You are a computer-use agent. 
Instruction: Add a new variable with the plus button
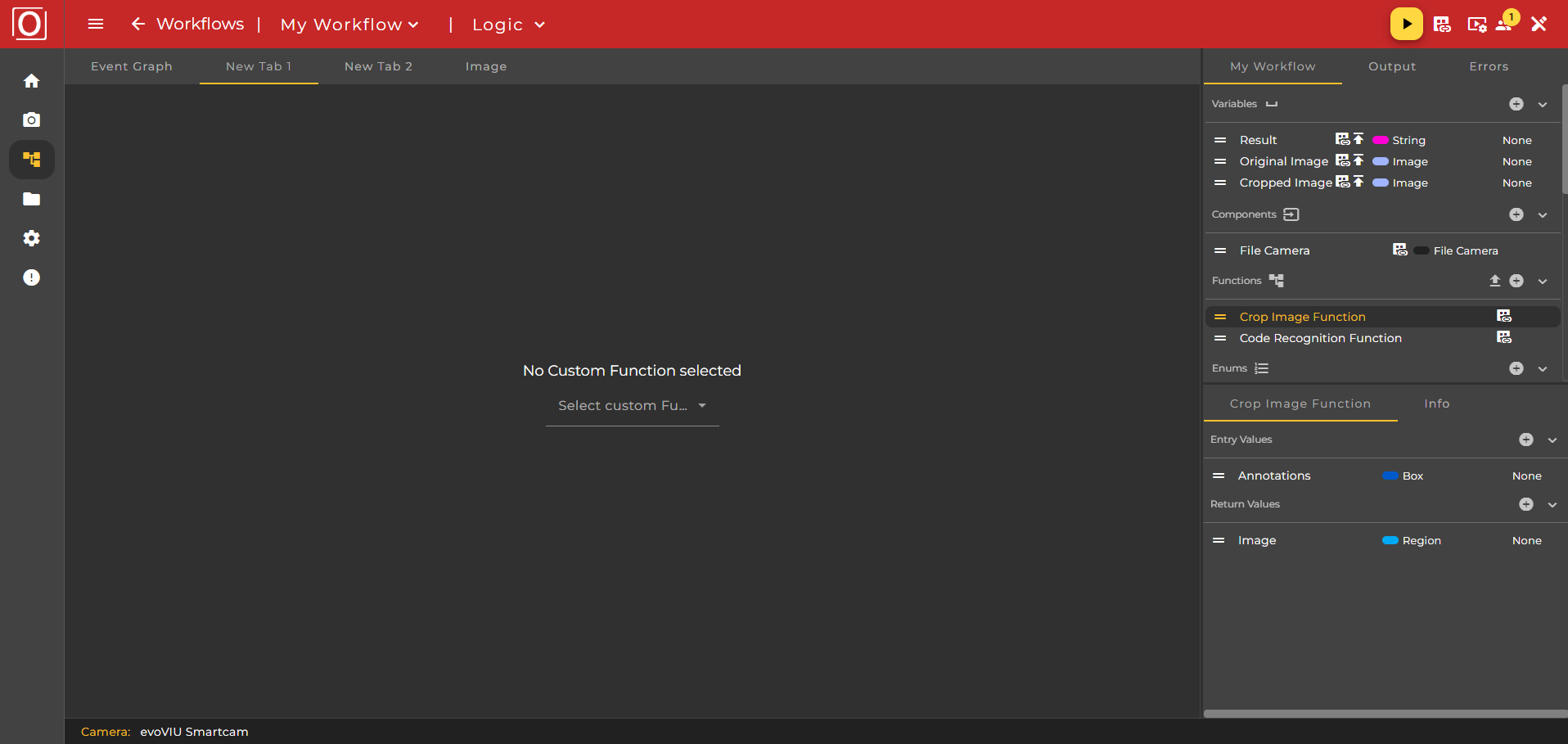coord(1516,104)
